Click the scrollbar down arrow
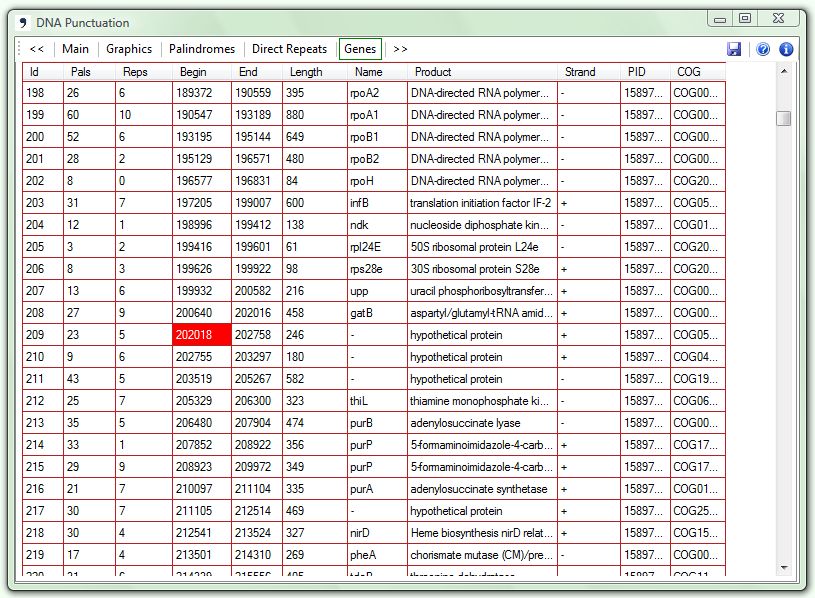 pyautogui.click(x=784, y=568)
